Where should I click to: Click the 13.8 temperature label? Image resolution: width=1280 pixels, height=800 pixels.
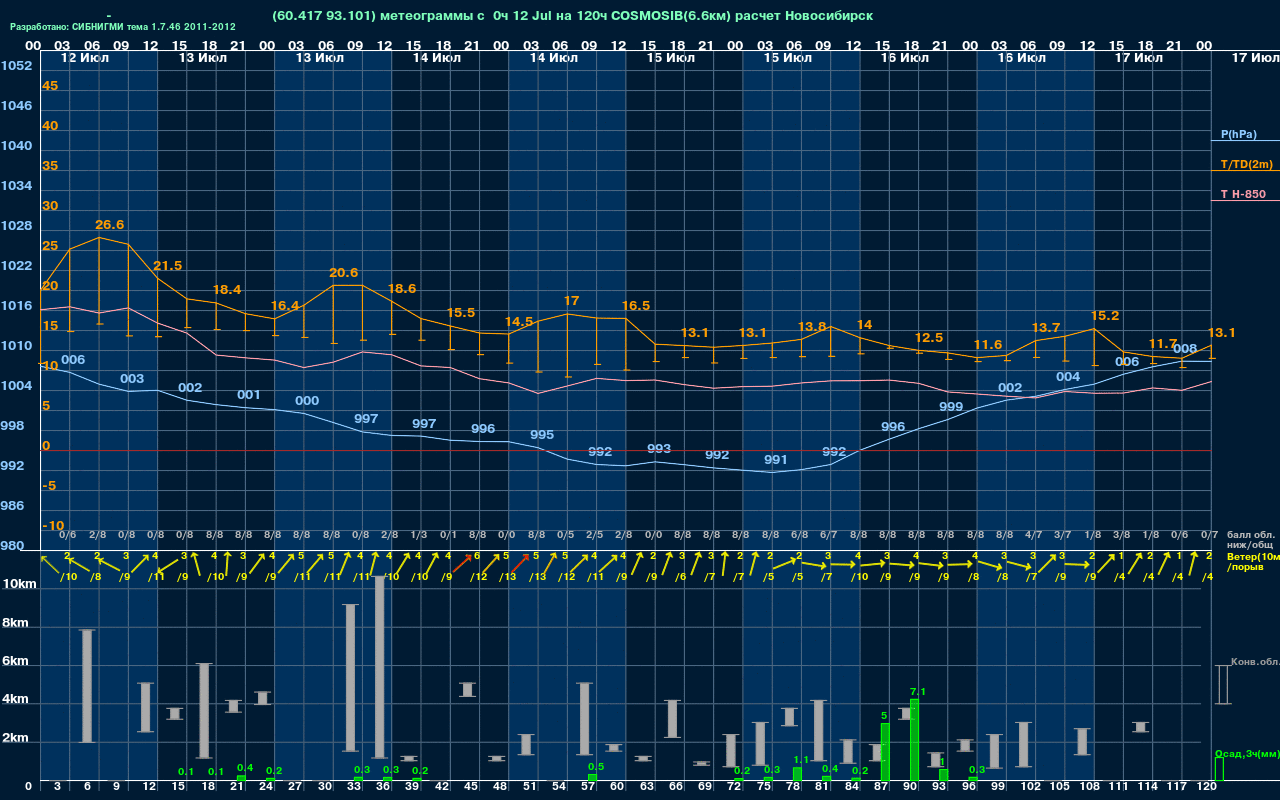pos(812,327)
